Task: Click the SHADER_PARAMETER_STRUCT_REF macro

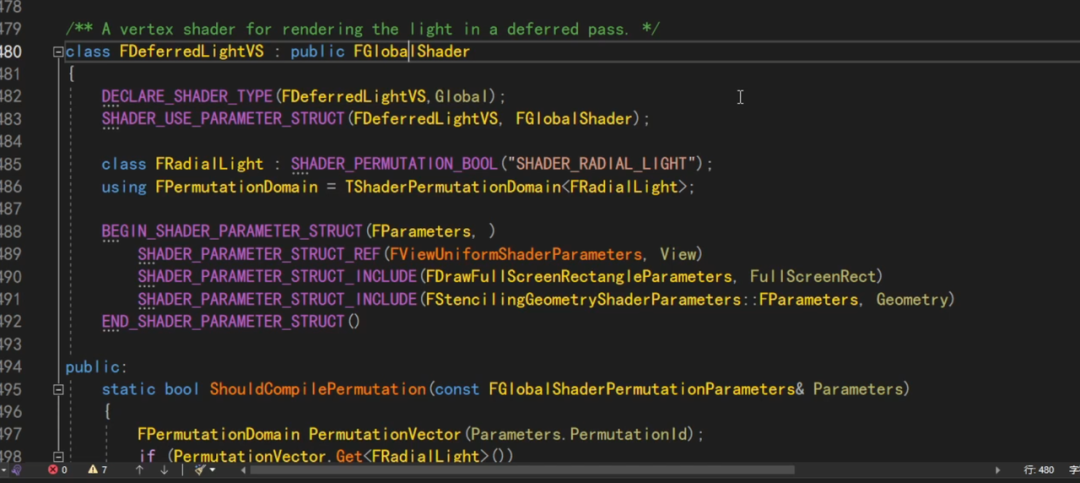Action: click(x=259, y=254)
